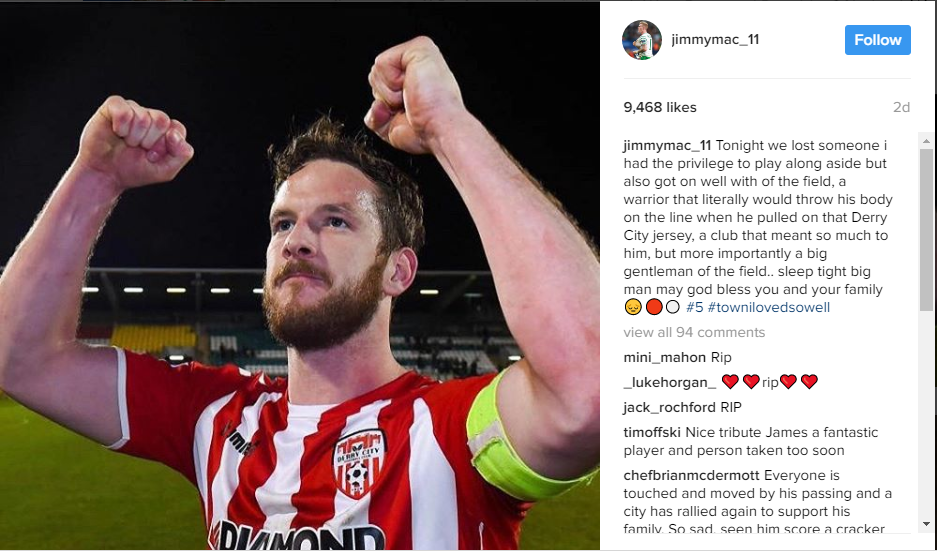Viewport: 937px width, 551px height.
Task: Open the chefbrianmcdermott commenter profile
Action: coord(691,476)
